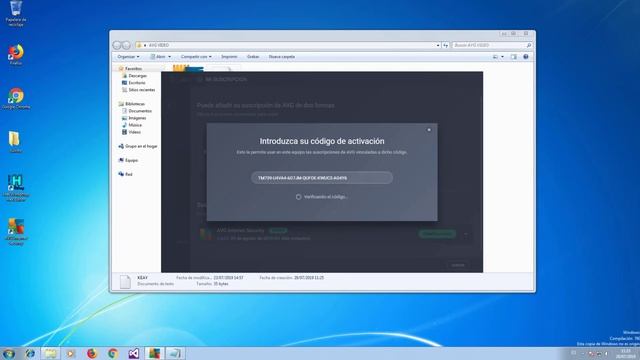Viewport: 640px width, 360px height.
Task: Toggle the Explorer preview pane
Action: tap(513, 57)
